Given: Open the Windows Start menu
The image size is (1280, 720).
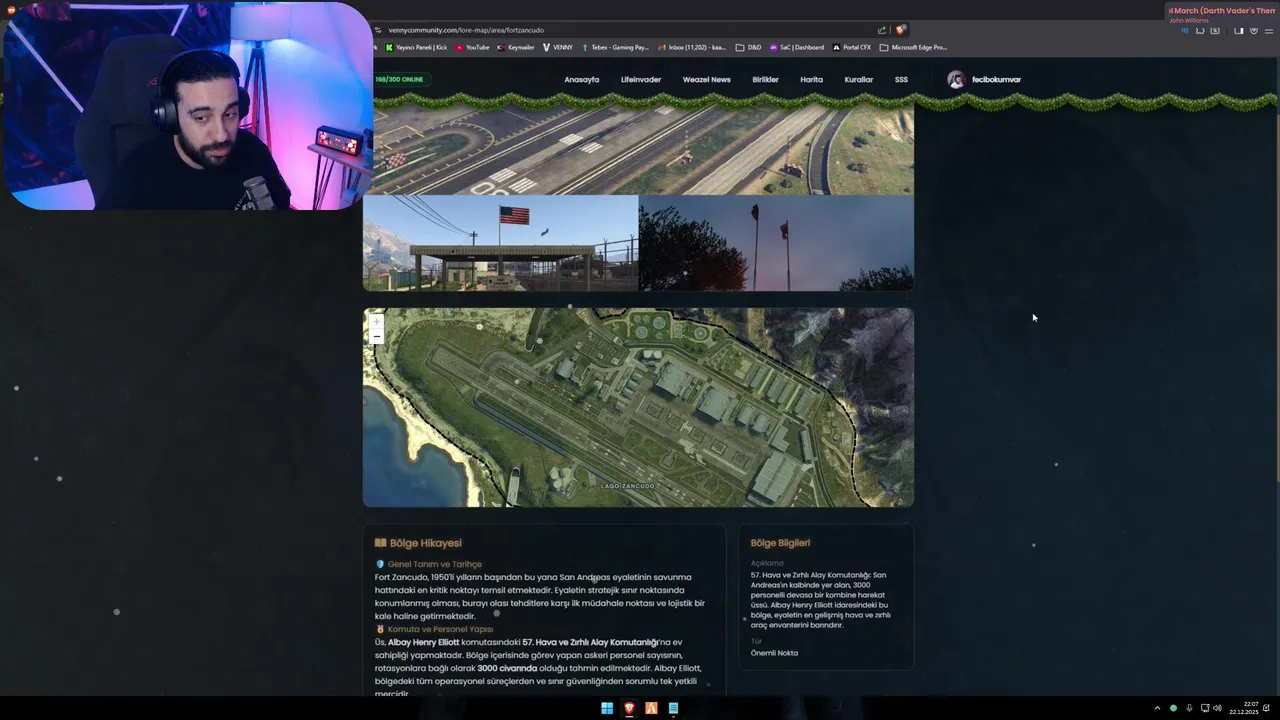Looking at the screenshot, I should (x=607, y=708).
